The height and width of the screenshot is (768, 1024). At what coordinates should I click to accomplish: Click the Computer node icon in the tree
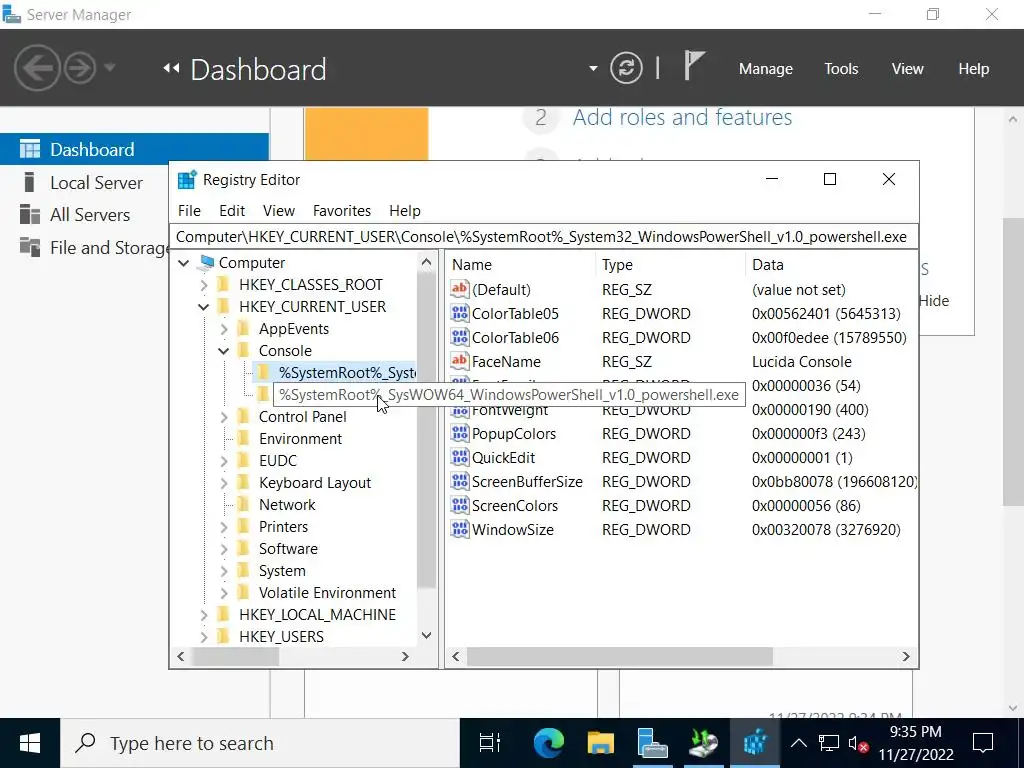tap(206, 263)
